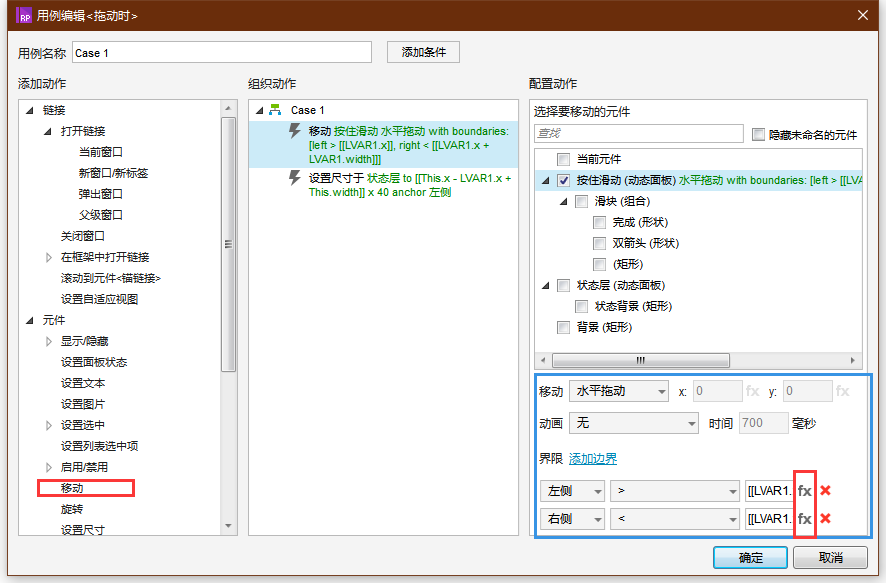Expand 在框架中打开链接
The width and height of the screenshot is (886, 583).
(49, 258)
